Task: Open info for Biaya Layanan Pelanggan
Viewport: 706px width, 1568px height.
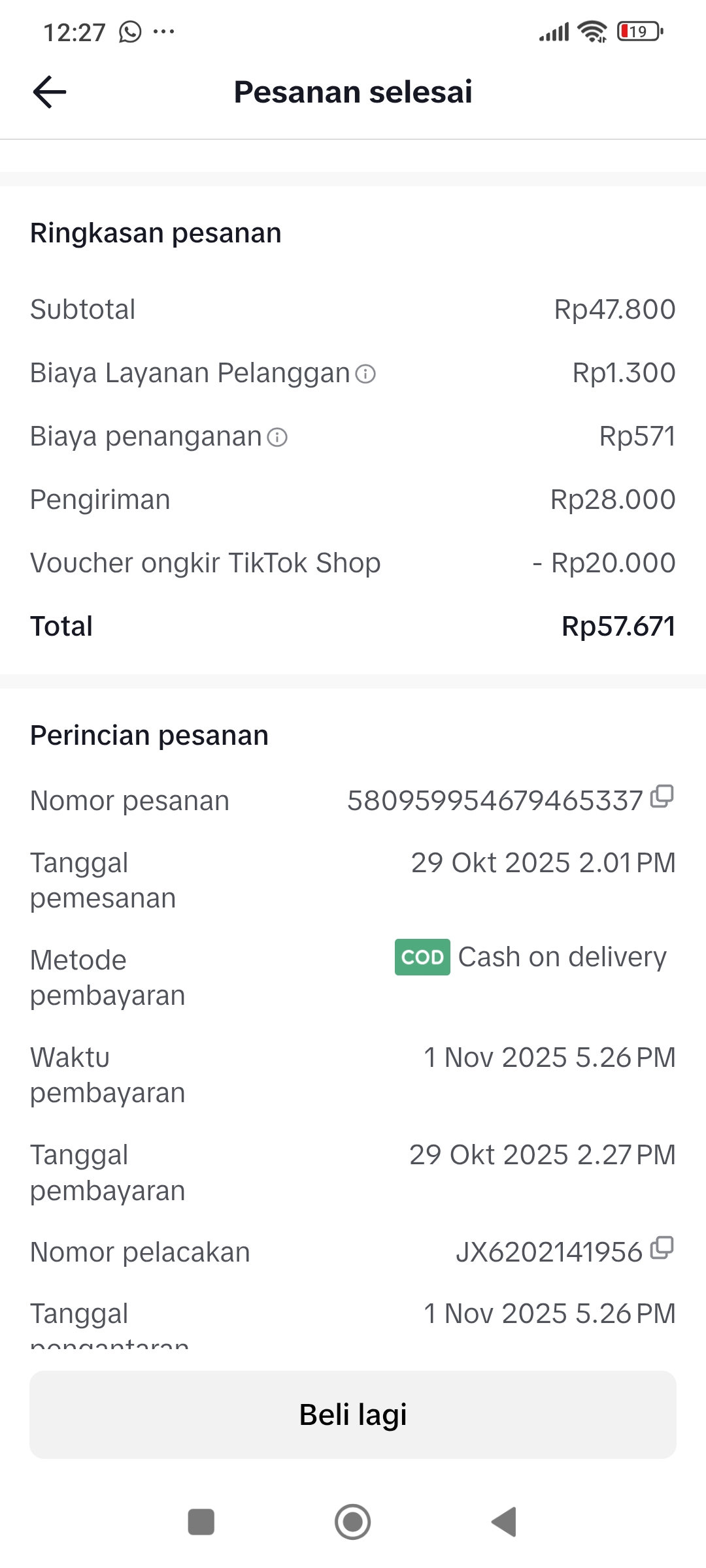Action: point(365,374)
